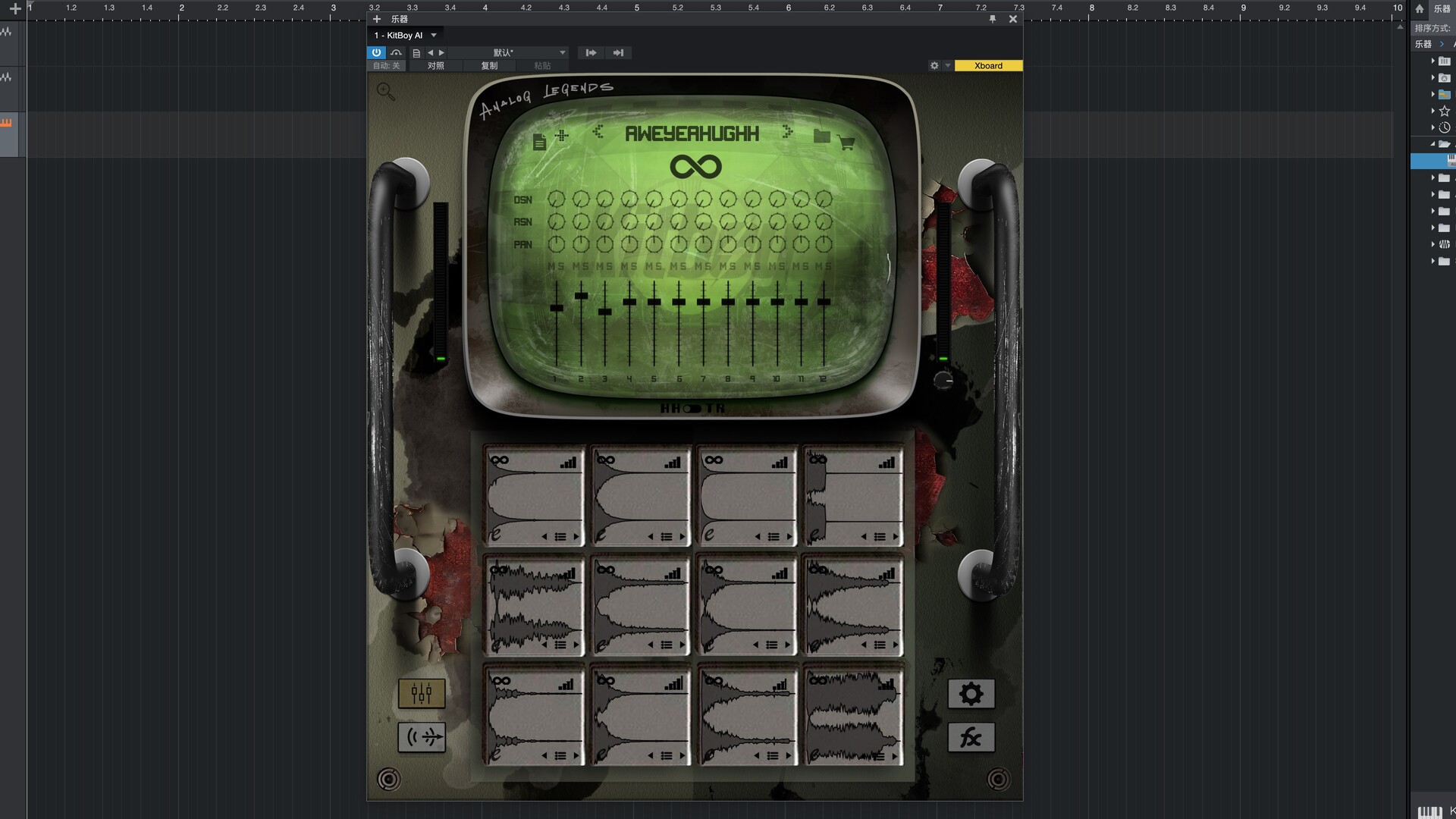The image size is (1456, 819).
Task: Open the kit folder browser icon
Action: [x=821, y=136]
